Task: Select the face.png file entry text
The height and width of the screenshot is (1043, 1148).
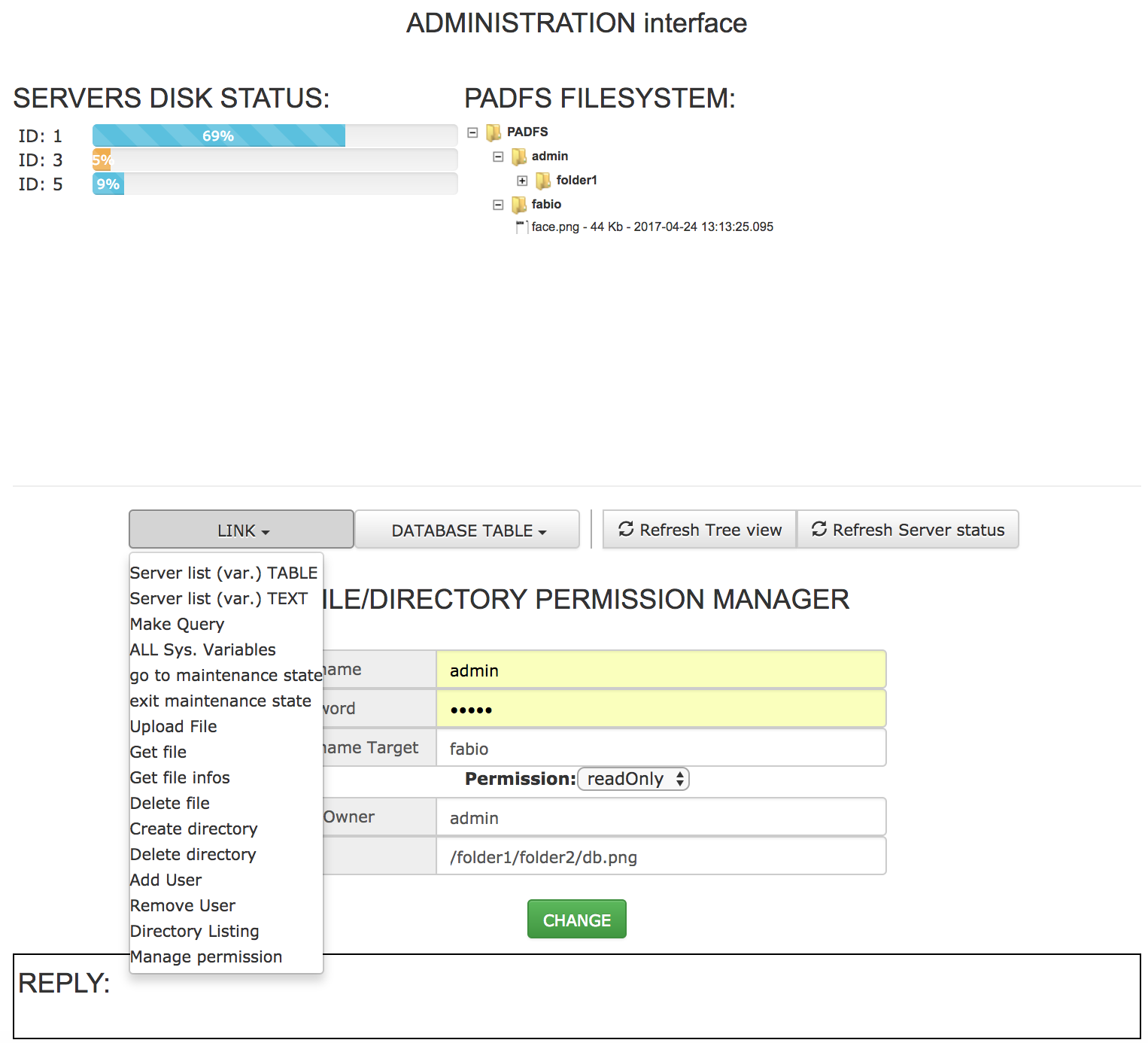Action: pos(652,227)
